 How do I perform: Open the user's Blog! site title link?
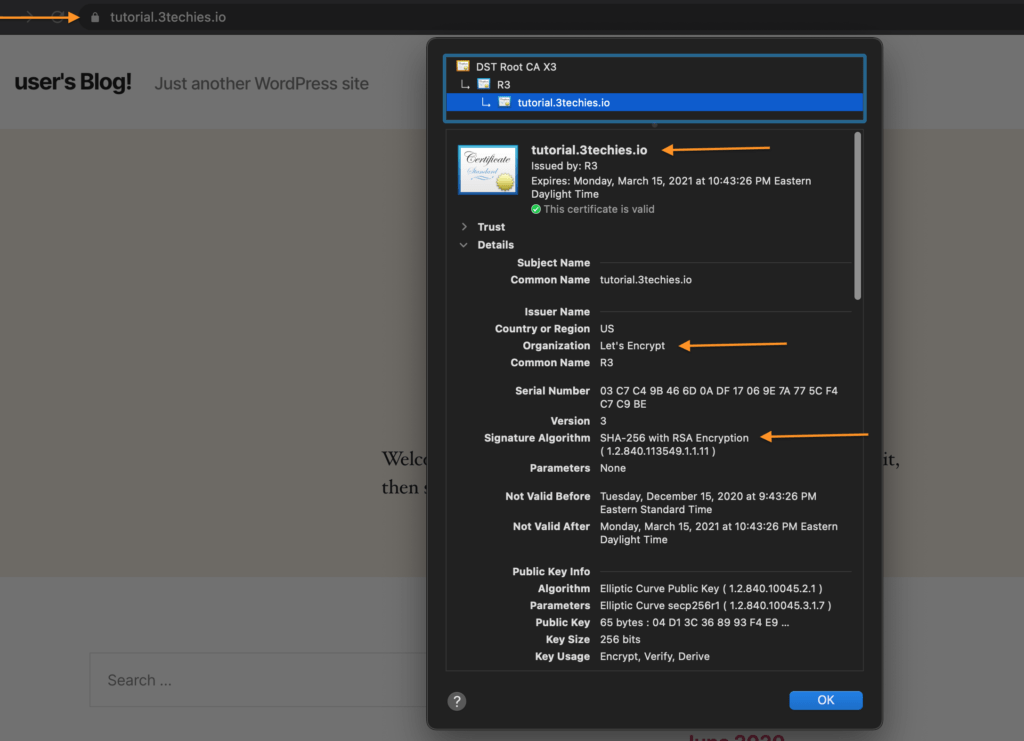[73, 83]
